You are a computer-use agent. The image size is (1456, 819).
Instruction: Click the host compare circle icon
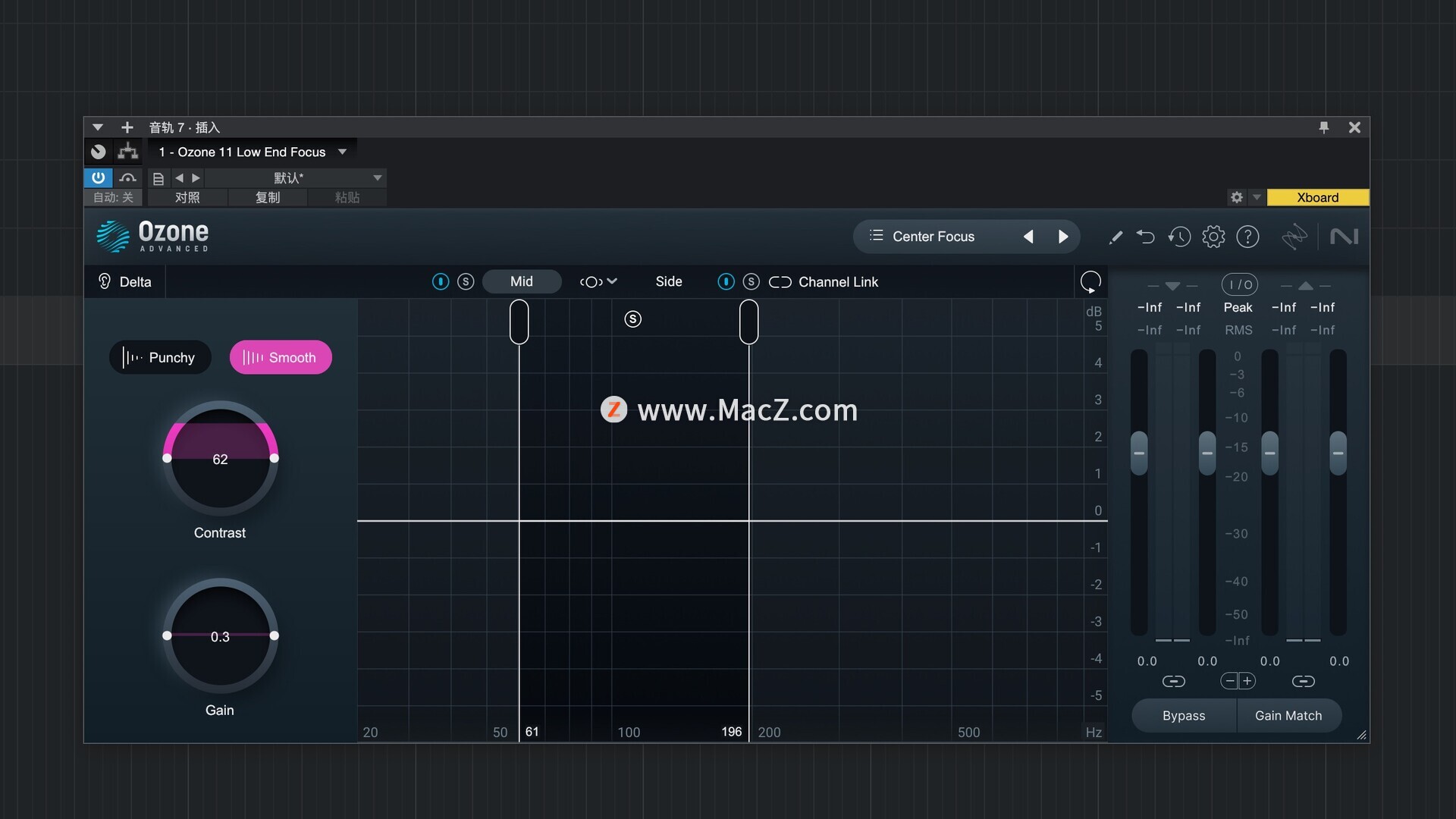click(98, 152)
